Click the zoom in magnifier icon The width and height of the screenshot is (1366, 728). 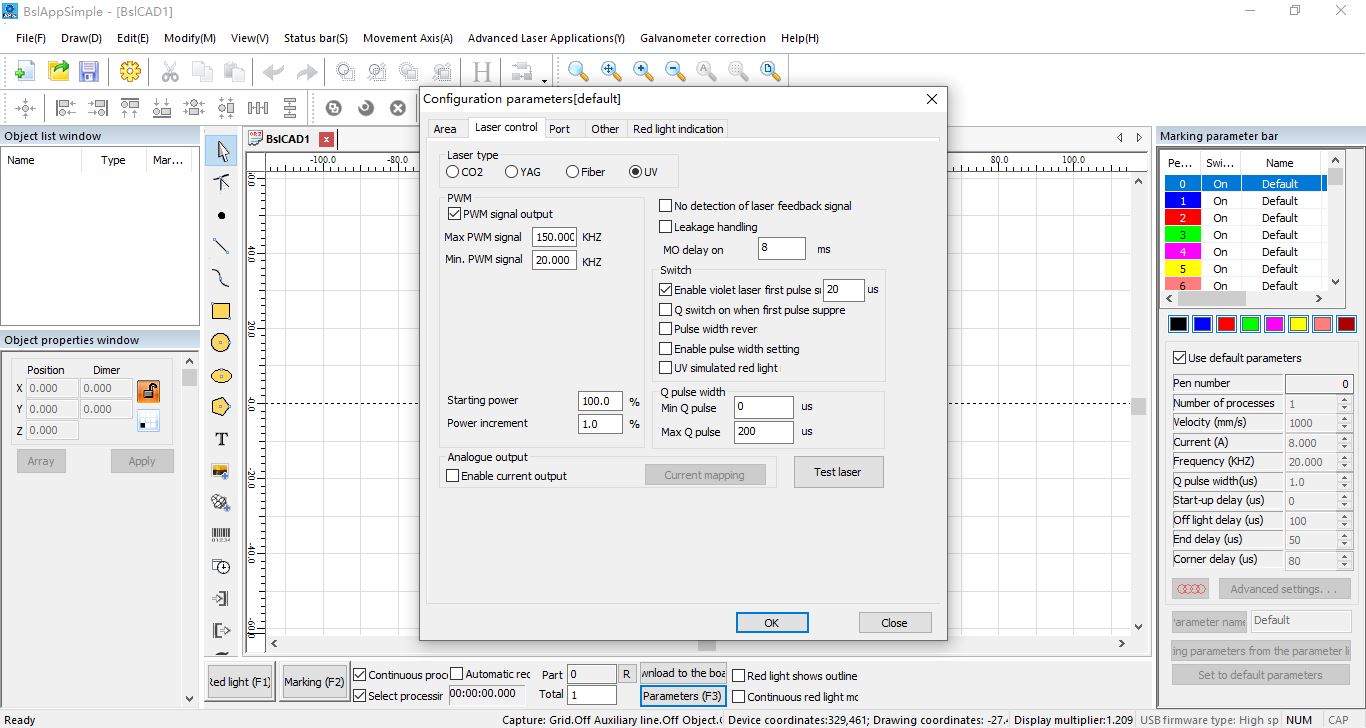point(642,71)
